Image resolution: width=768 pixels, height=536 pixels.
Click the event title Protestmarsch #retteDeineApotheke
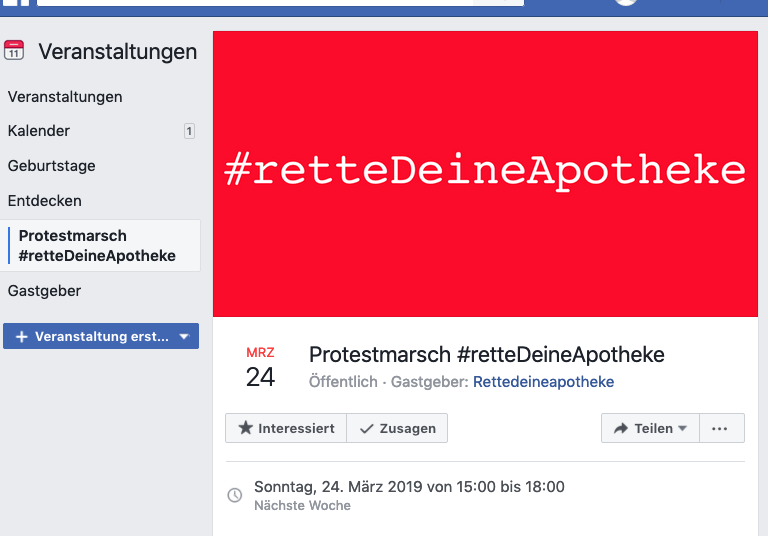point(487,355)
